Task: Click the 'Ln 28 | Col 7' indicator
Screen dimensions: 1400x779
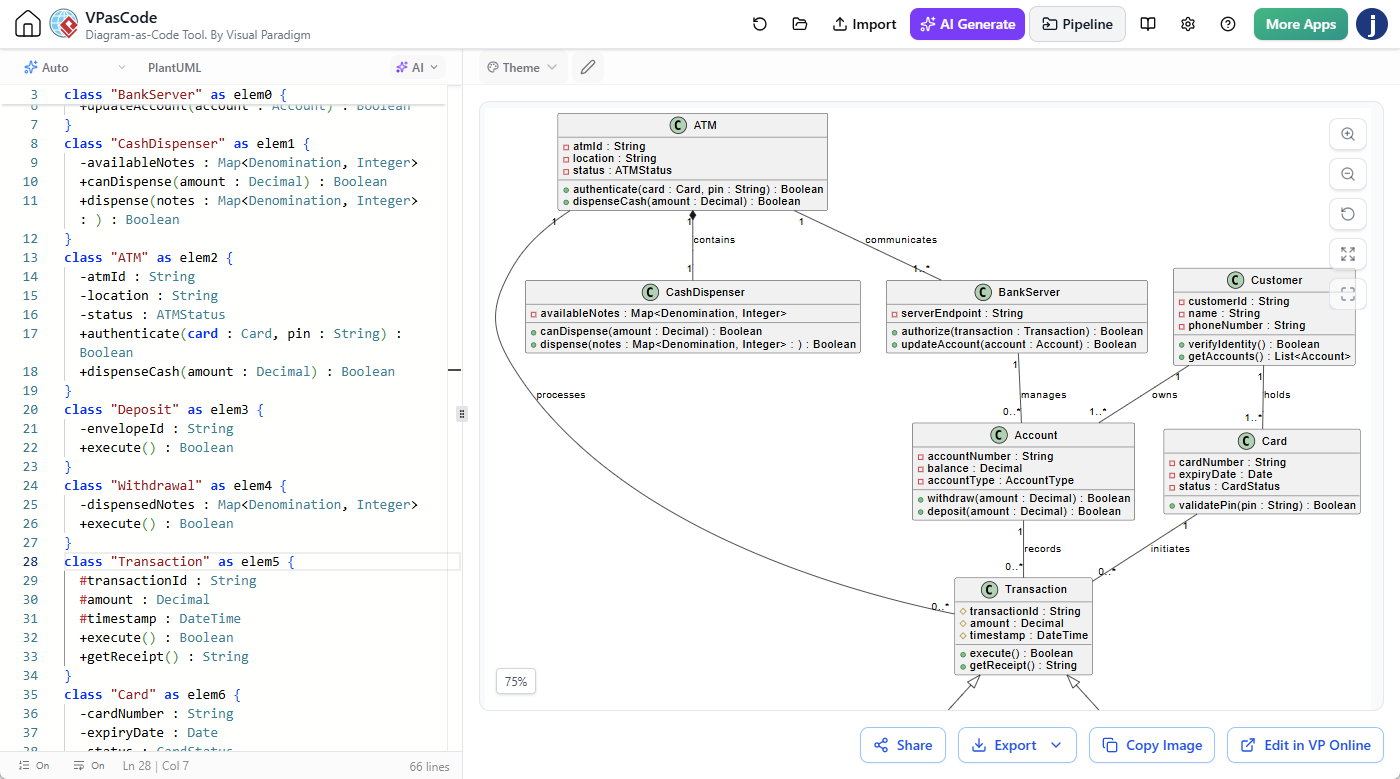Action: [x=156, y=766]
